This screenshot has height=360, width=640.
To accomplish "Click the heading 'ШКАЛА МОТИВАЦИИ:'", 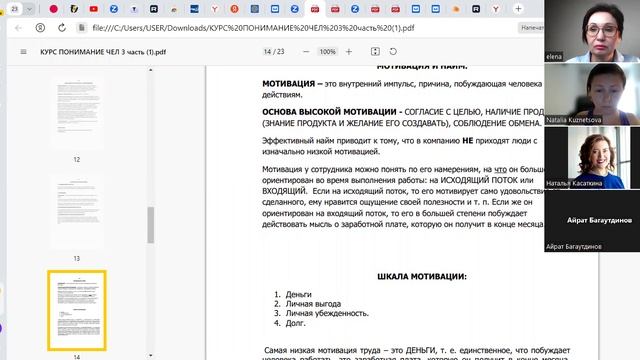I will click(x=422, y=277).
